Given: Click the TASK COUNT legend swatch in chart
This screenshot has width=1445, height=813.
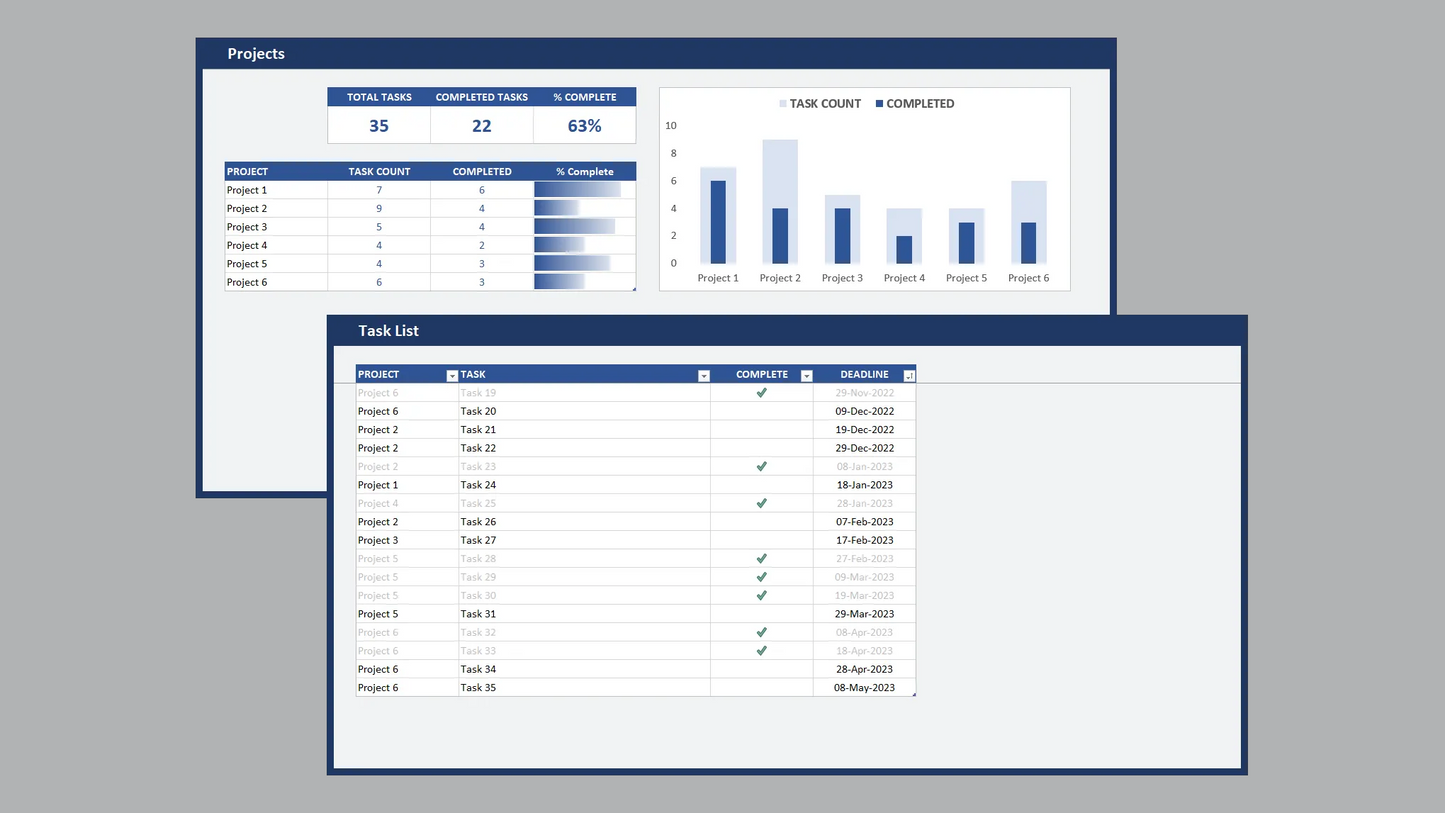Looking at the screenshot, I should click(783, 104).
